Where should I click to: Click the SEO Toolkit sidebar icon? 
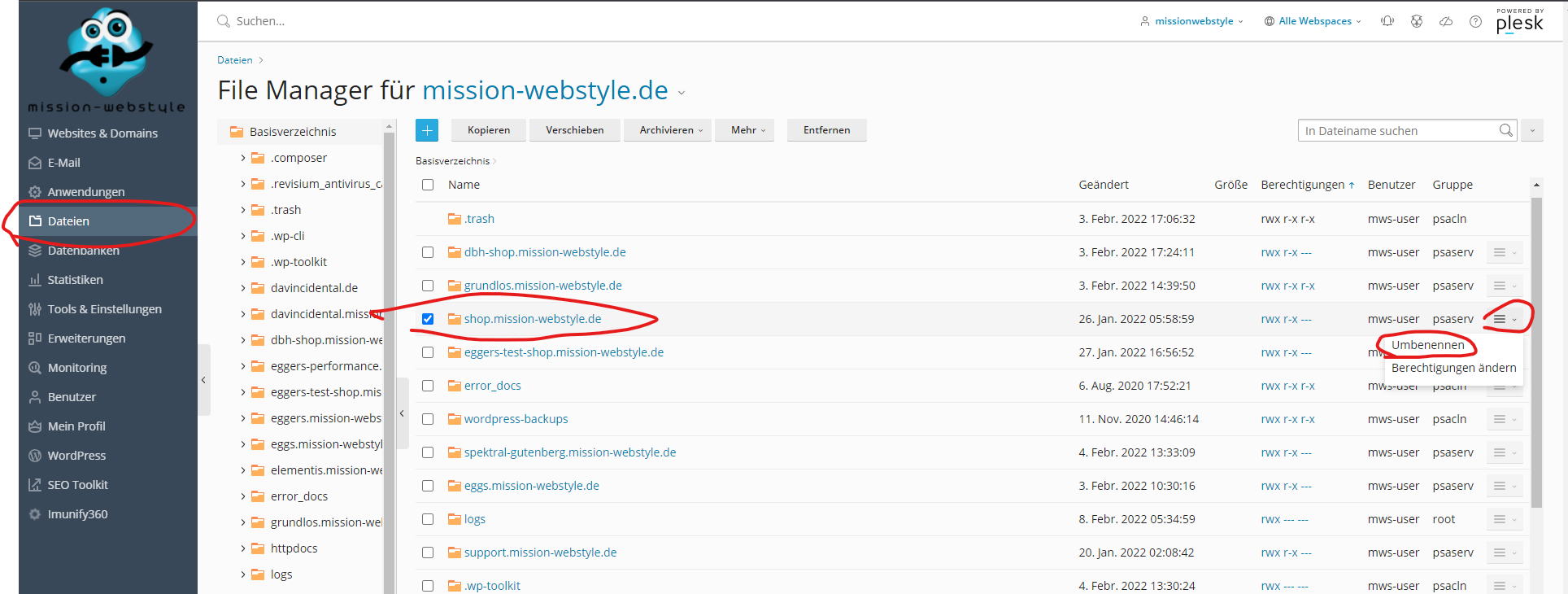pyautogui.click(x=35, y=485)
